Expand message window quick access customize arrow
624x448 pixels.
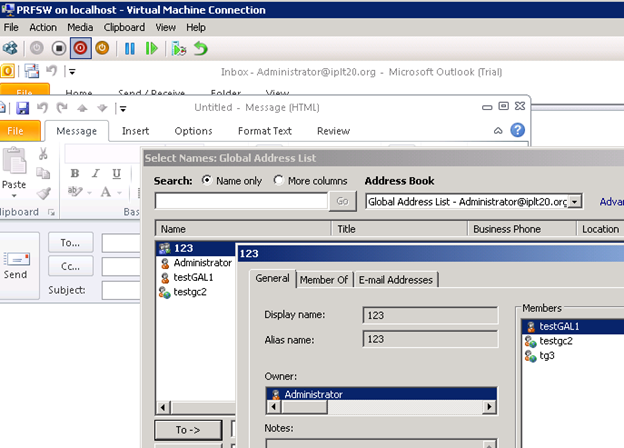click(123, 109)
